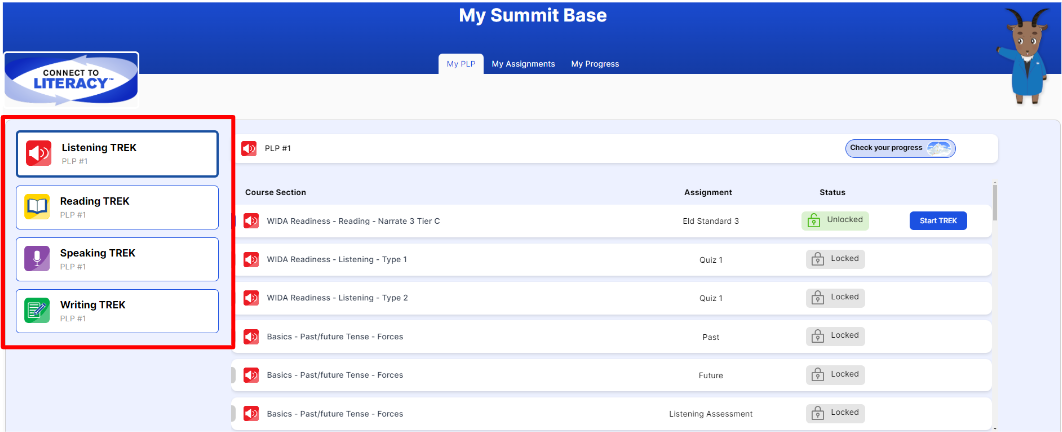Click speaker icon on the Future assignment row
This screenshot has width=1062, height=432.
pyautogui.click(x=251, y=375)
